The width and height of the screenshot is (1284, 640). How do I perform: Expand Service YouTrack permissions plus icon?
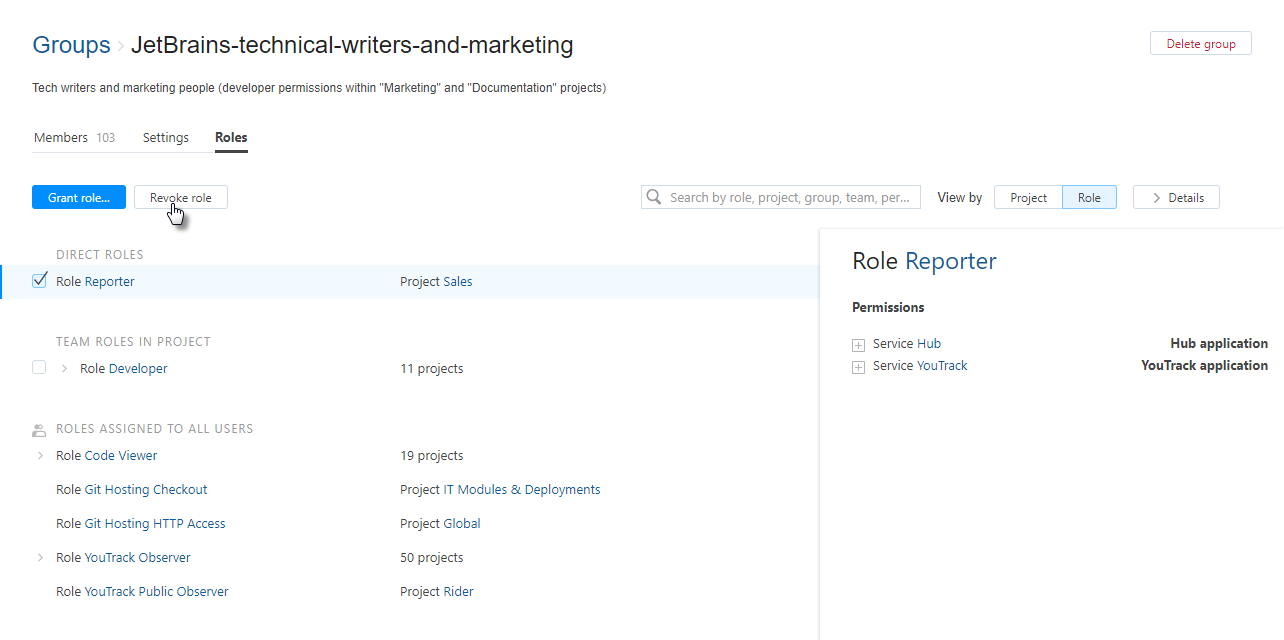tap(858, 367)
